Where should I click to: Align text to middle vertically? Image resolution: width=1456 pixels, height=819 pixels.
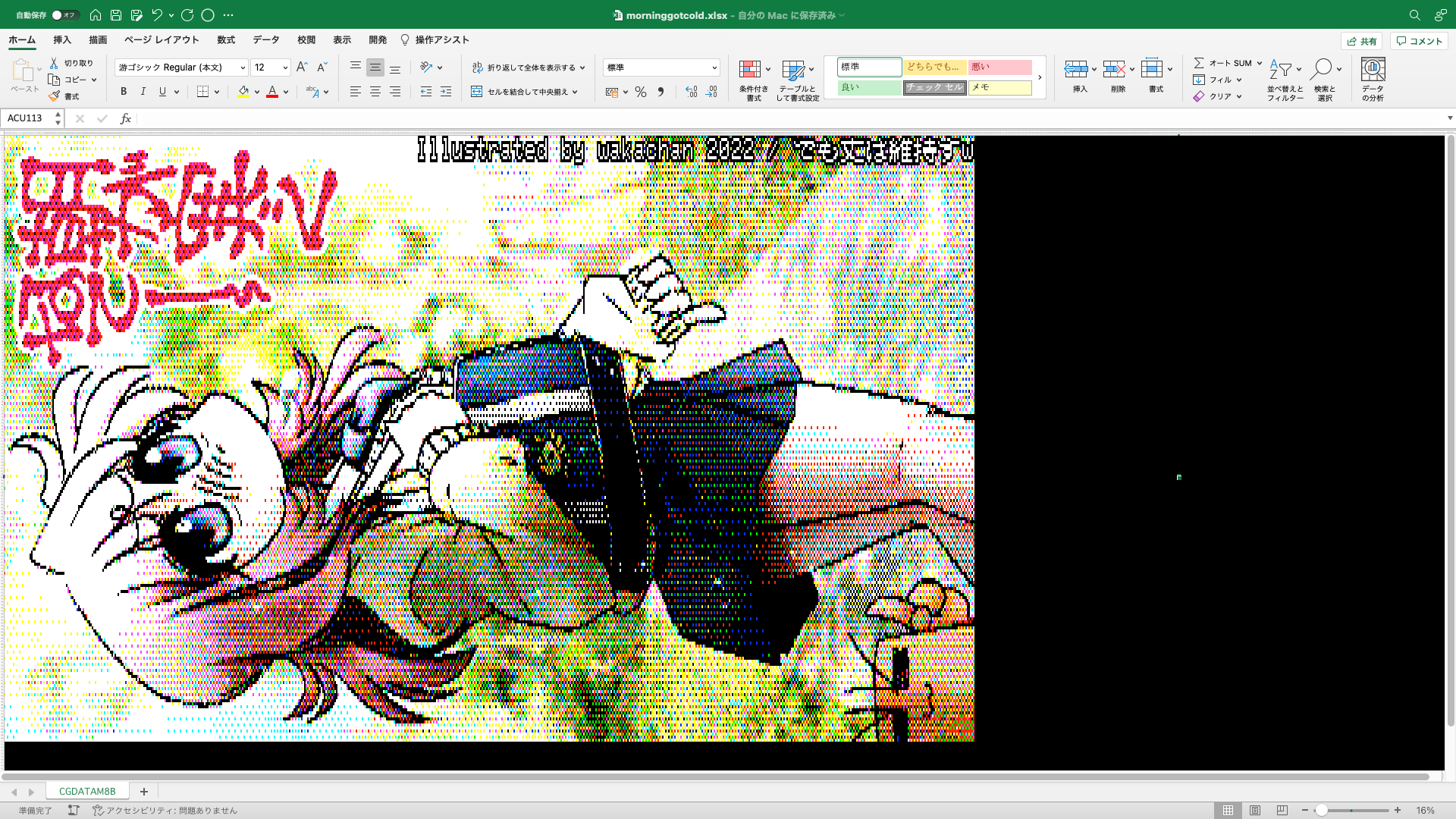(x=375, y=67)
